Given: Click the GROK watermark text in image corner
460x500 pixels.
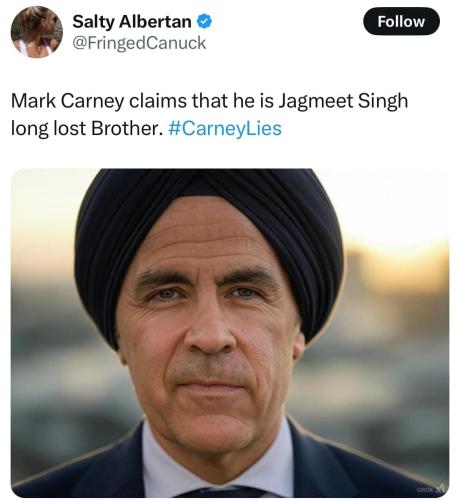Looking at the screenshot, I should coord(423,489).
